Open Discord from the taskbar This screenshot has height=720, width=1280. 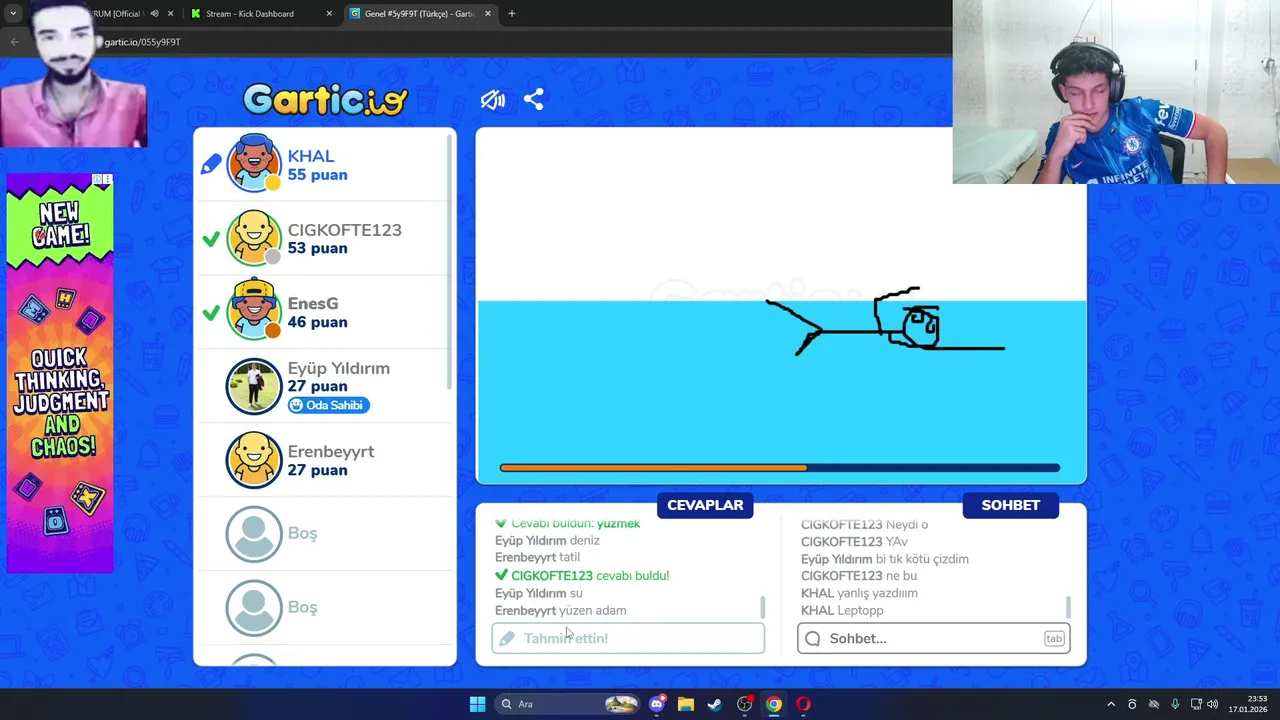(657, 704)
